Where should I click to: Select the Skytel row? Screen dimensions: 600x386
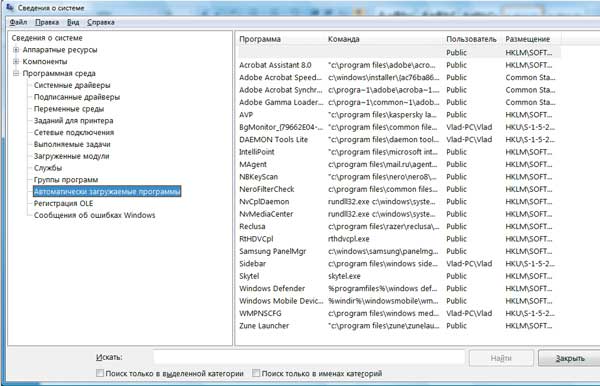pyautogui.click(x=399, y=276)
